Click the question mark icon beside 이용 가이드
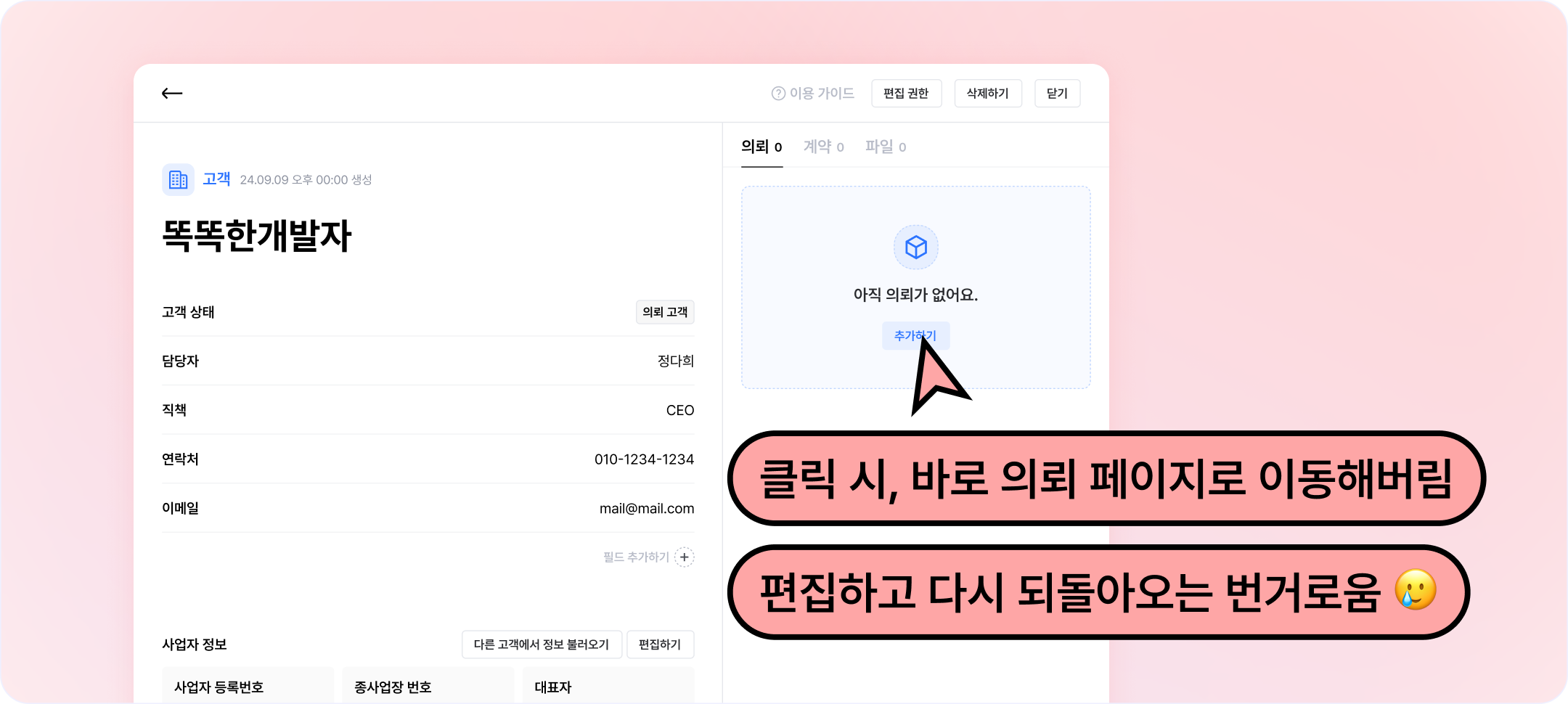This screenshot has width=1568, height=704. (x=778, y=94)
